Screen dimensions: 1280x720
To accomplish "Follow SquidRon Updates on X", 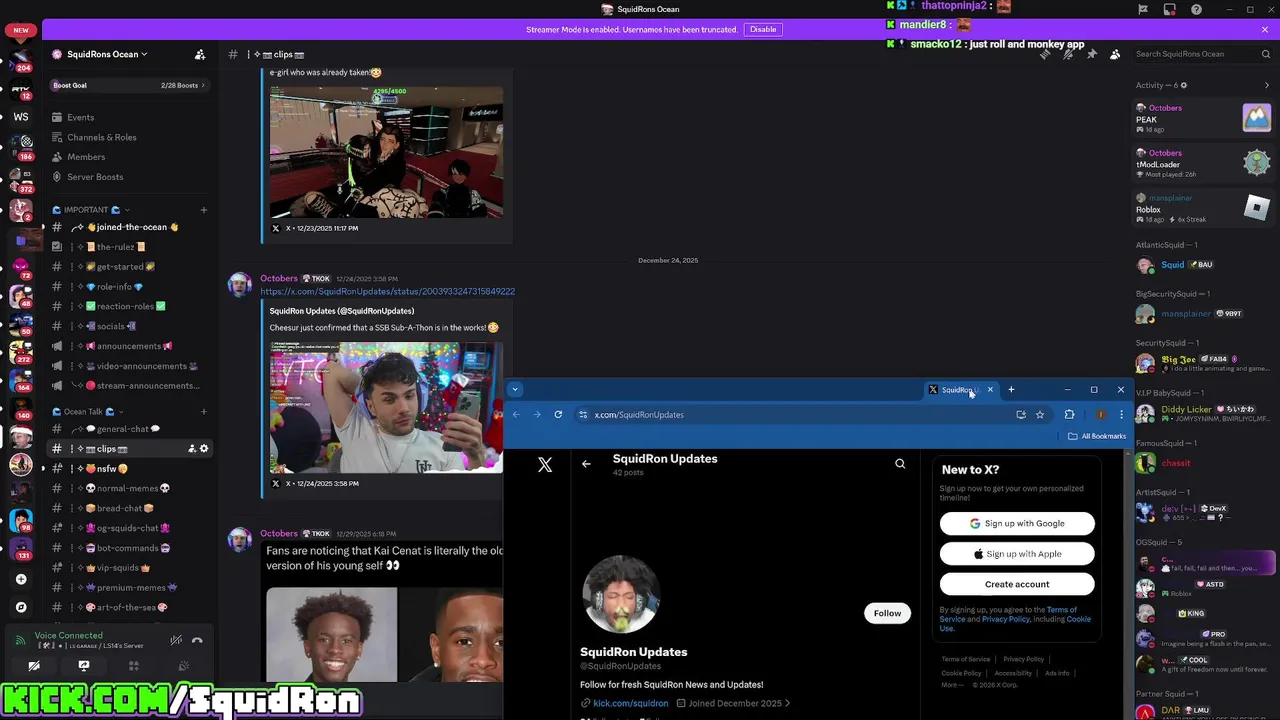I will (887, 613).
